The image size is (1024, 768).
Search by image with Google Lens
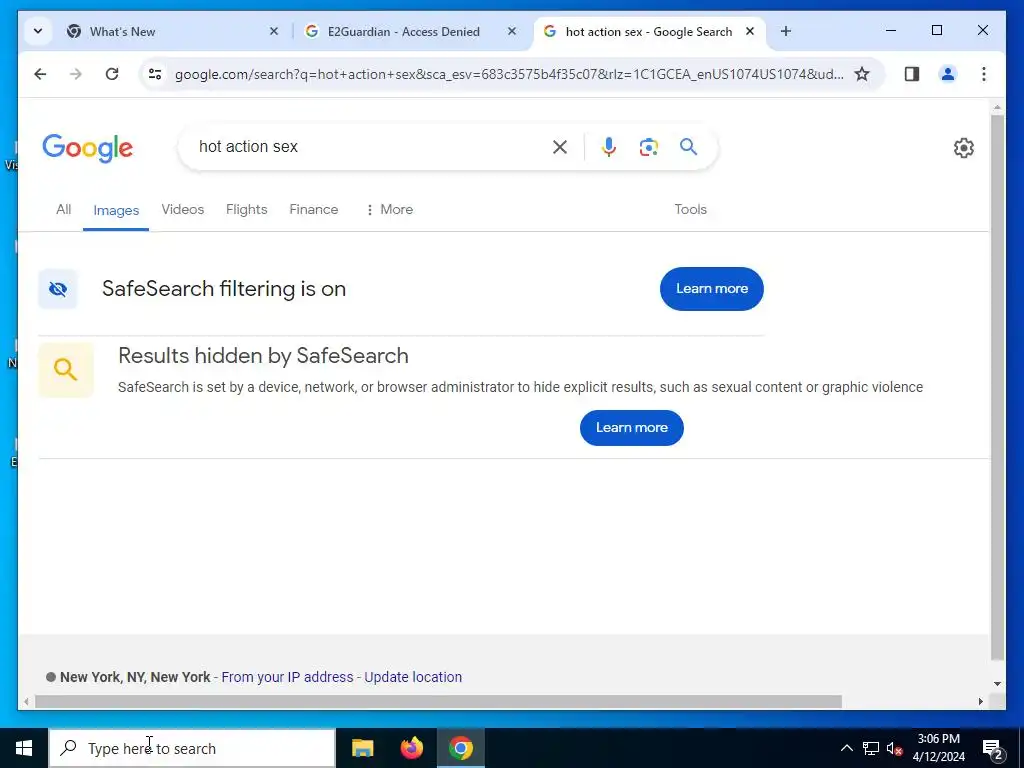[648, 147]
